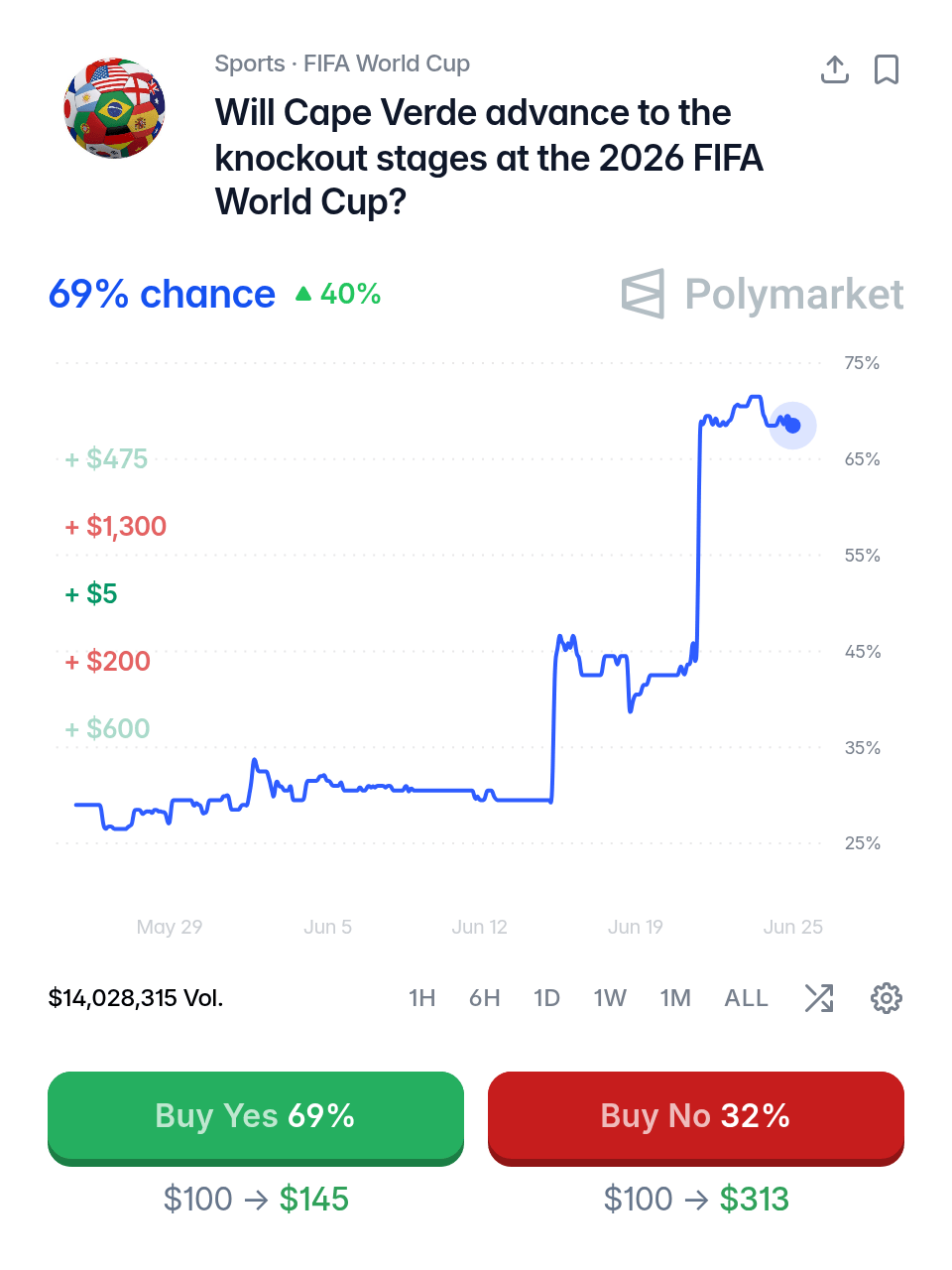Viewport: 952px width, 1270px height.
Task: Select the 6H time range
Action: point(485,998)
